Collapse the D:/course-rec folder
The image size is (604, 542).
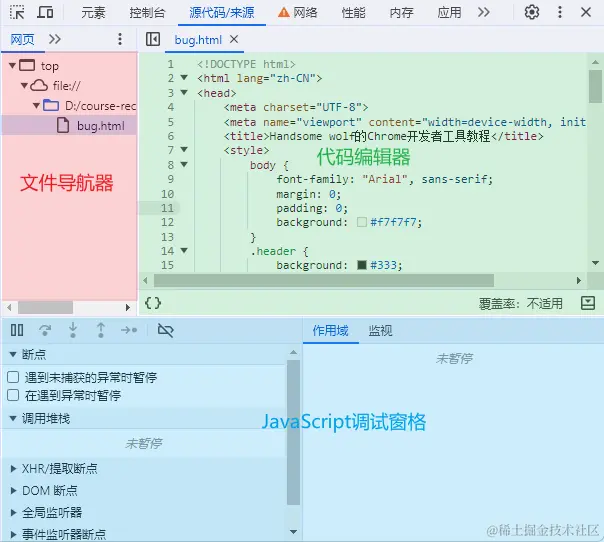pyautogui.click(x=36, y=105)
